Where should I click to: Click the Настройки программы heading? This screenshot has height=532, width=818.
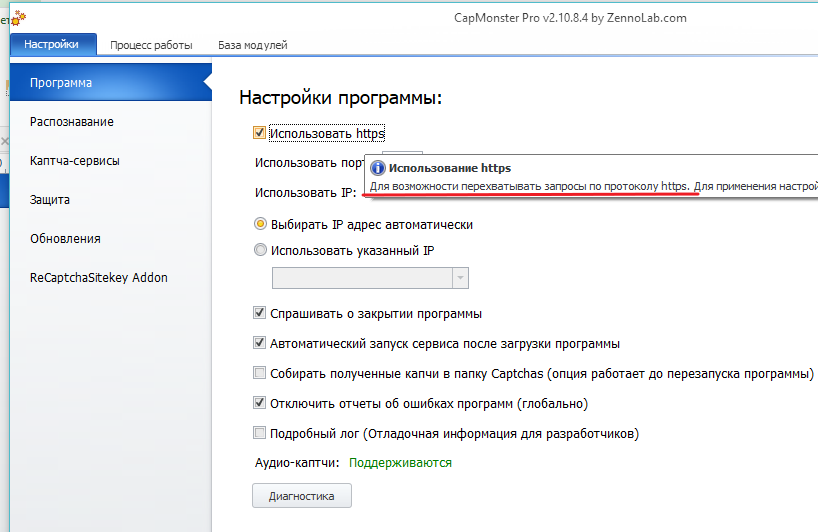tap(341, 98)
